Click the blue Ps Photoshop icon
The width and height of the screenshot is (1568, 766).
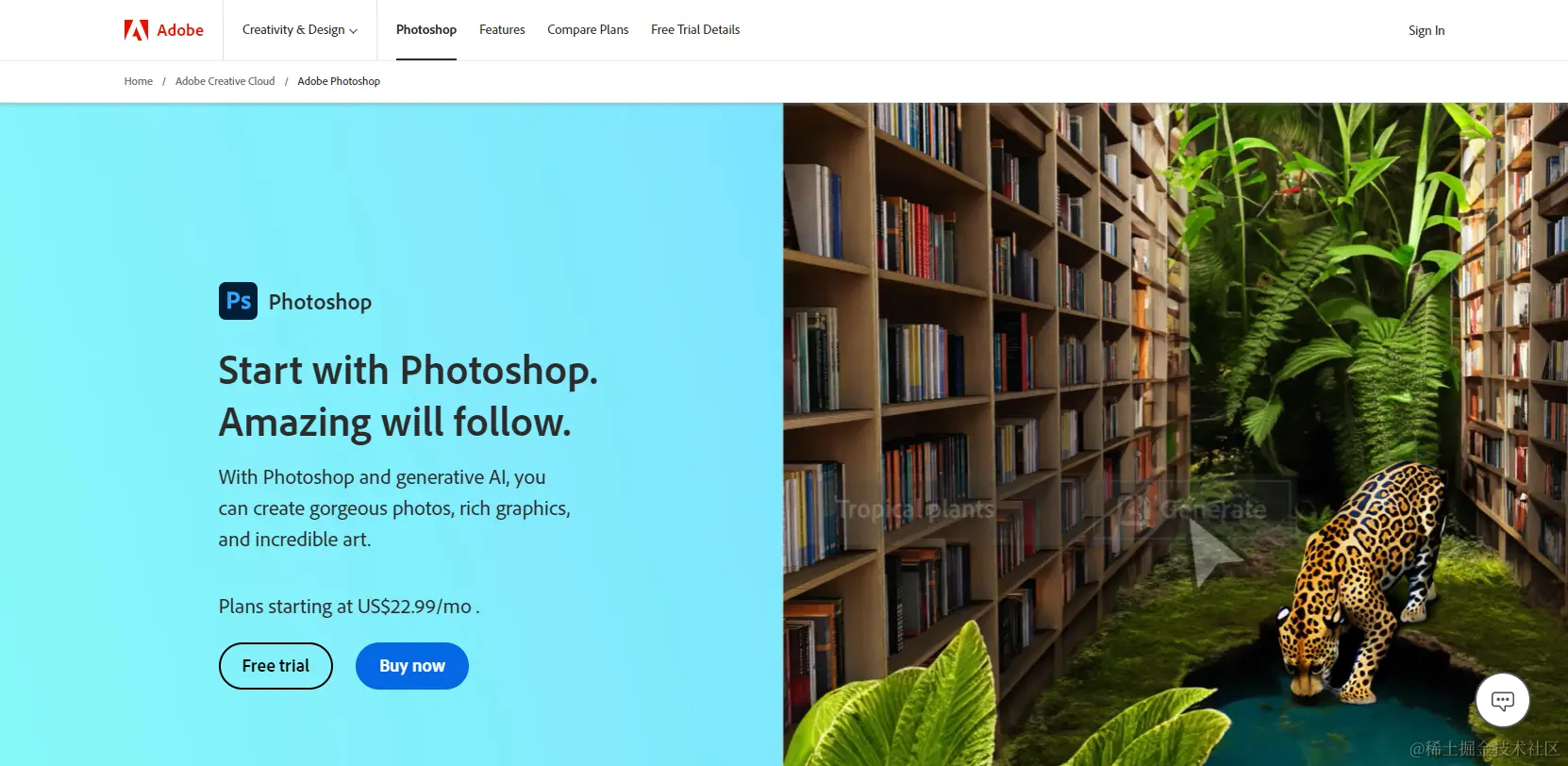tap(238, 301)
